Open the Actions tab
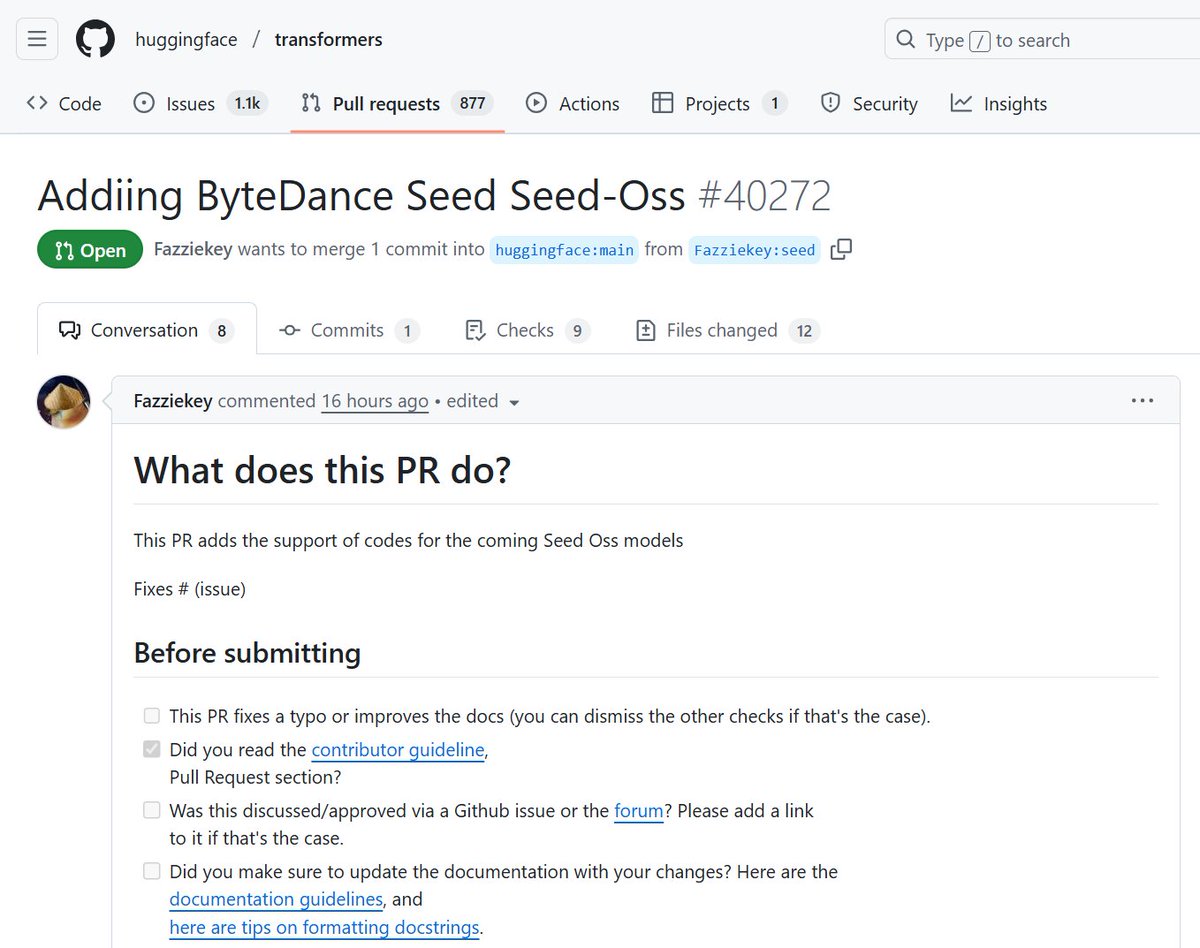This screenshot has height=948, width=1200. [573, 104]
